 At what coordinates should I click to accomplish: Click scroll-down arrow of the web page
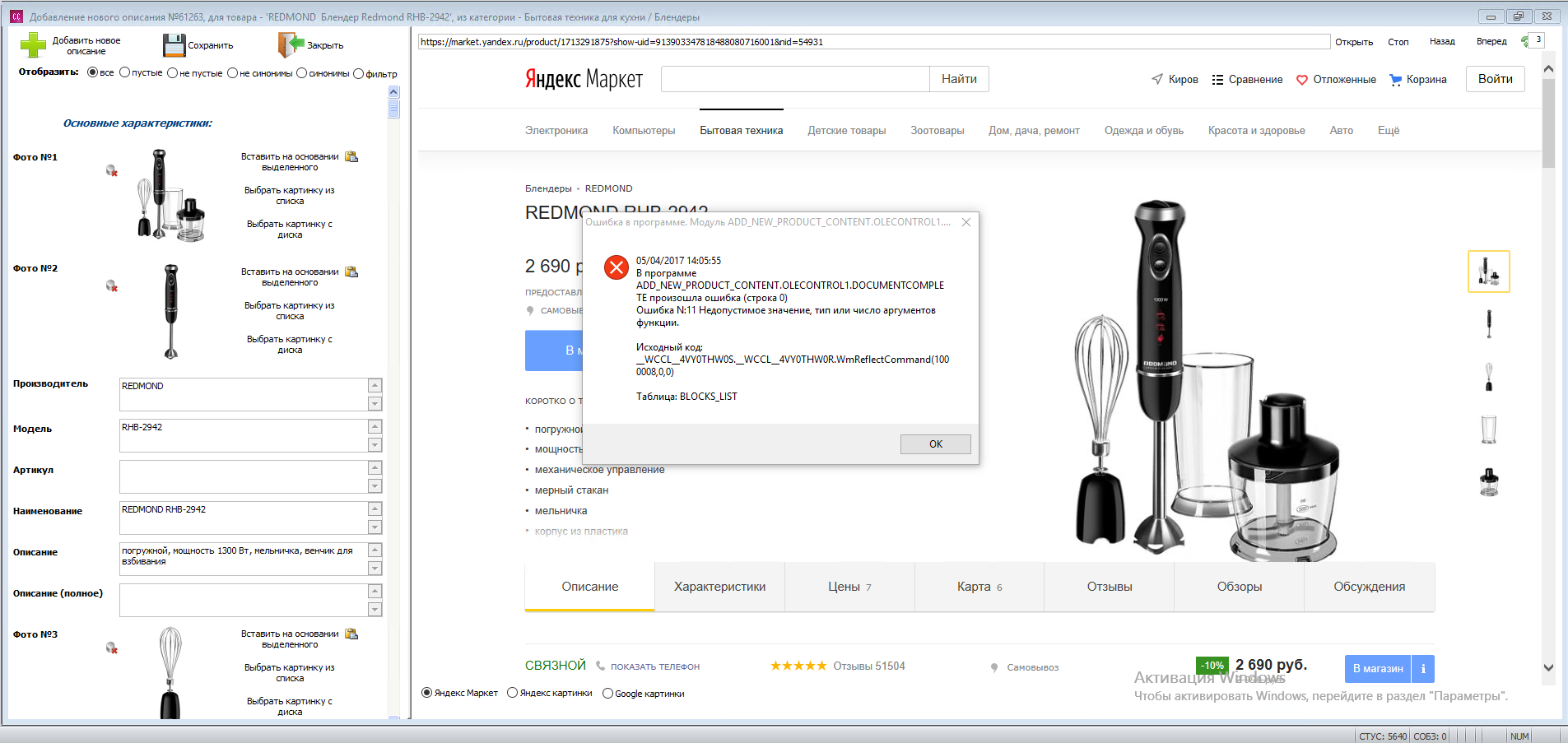1548,668
